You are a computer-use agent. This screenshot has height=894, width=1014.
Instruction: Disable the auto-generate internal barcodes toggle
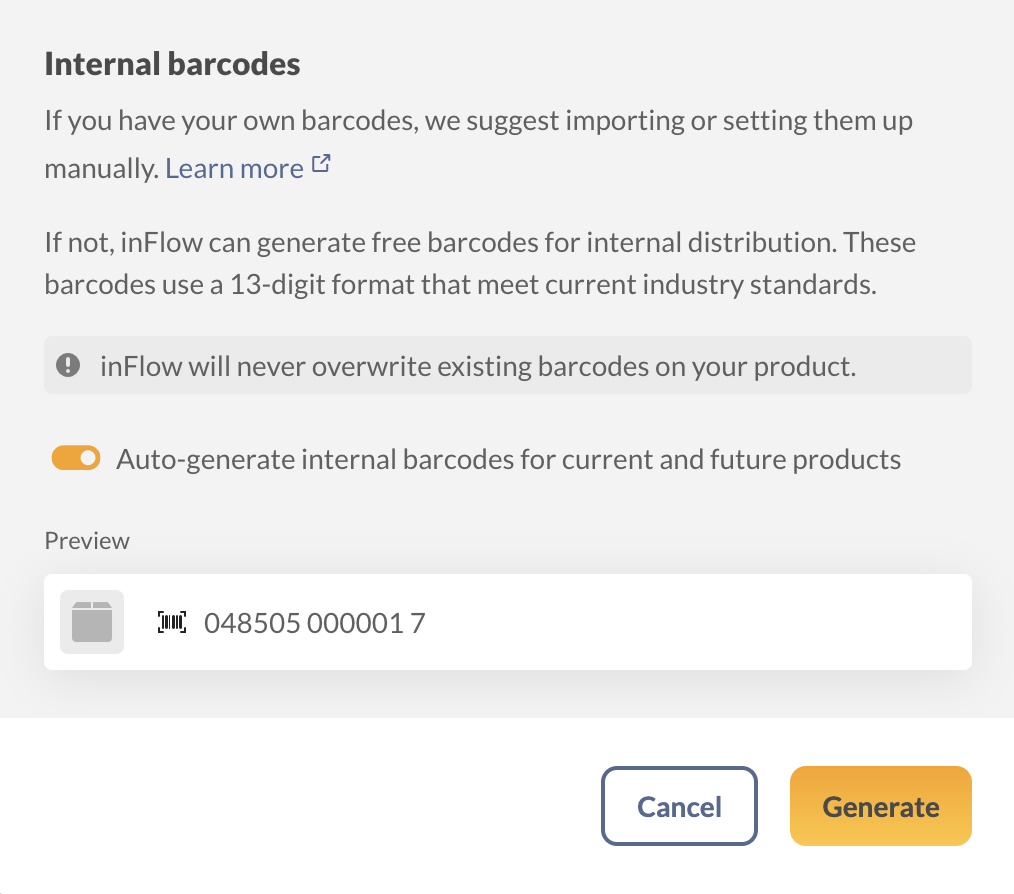pyautogui.click(x=77, y=458)
